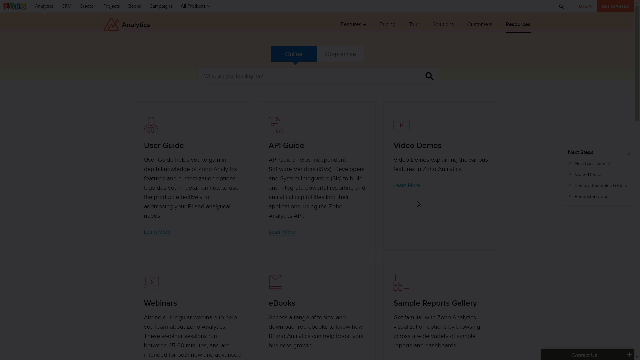Click the API Guide heading

click(286, 145)
